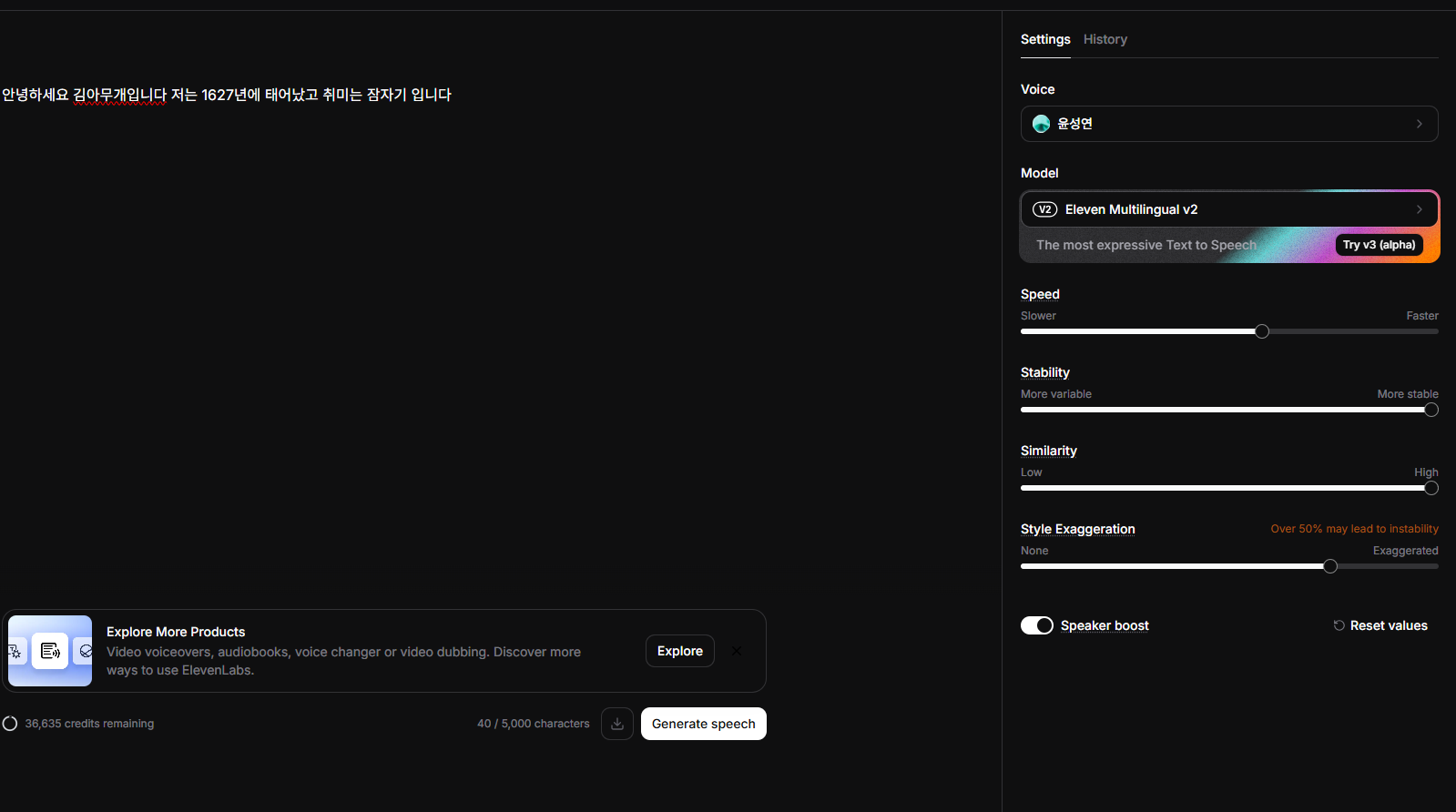Click the Similarity slider handle
1456x812 pixels.
click(x=1431, y=488)
